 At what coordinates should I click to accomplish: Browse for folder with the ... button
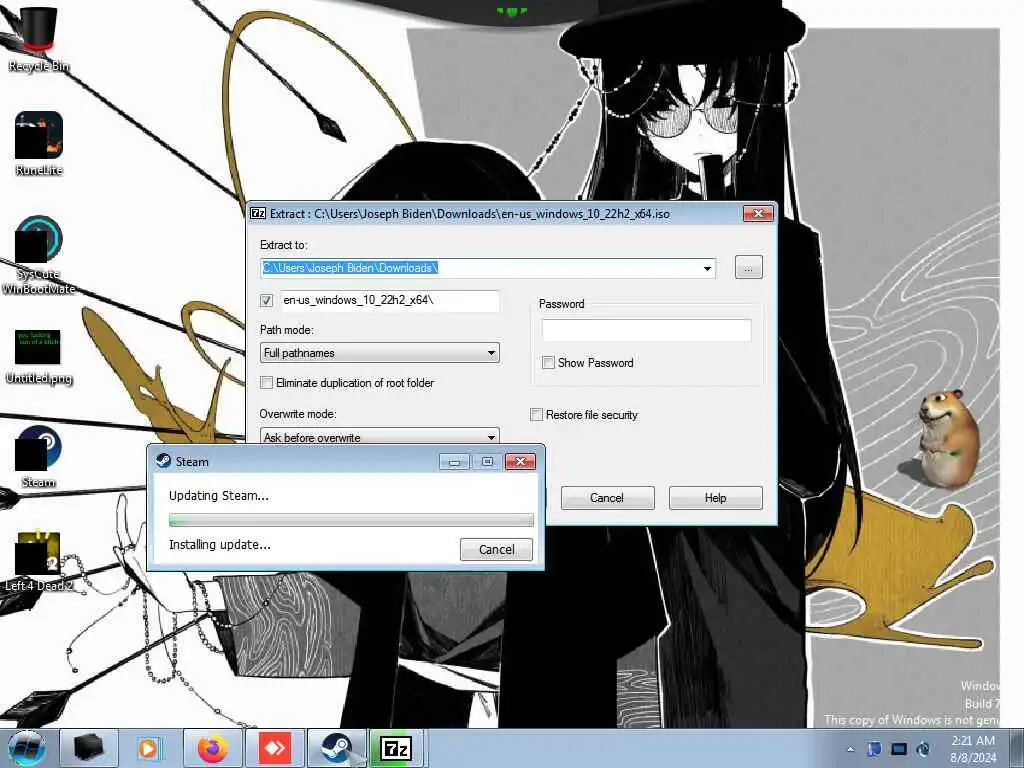(748, 268)
